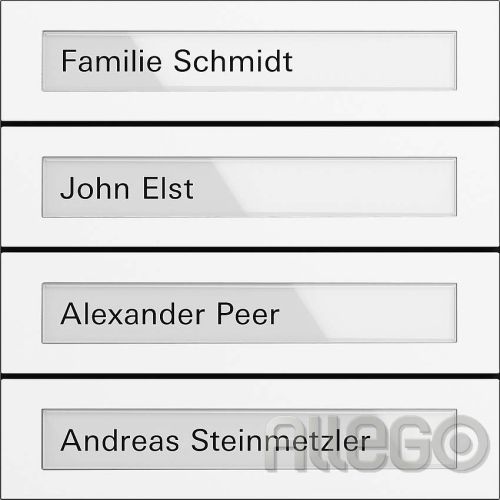Select the word Familie on the nameplate
This screenshot has height=500, width=500.
click(112, 61)
